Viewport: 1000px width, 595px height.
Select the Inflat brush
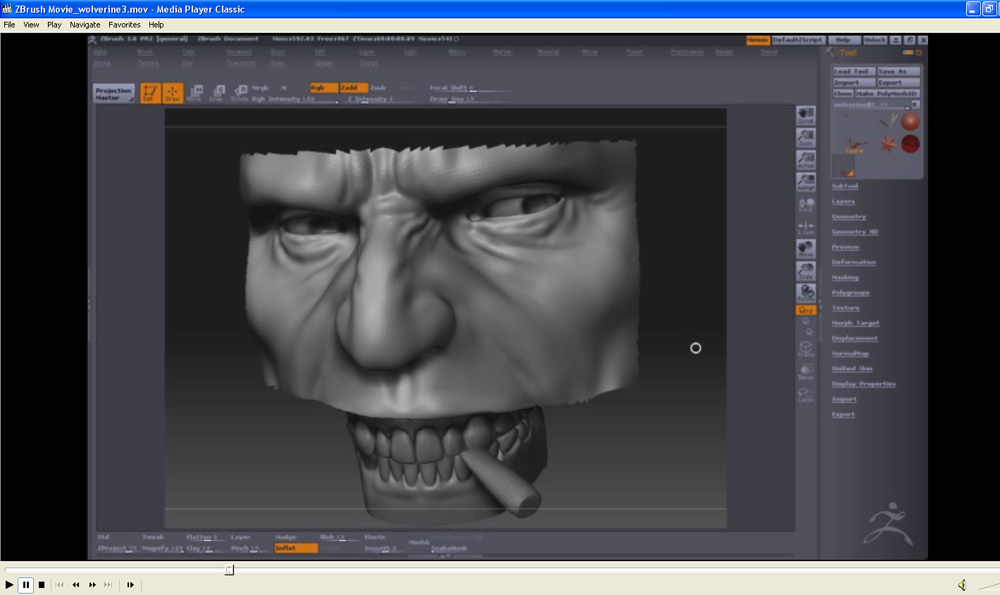click(x=296, y=548)
